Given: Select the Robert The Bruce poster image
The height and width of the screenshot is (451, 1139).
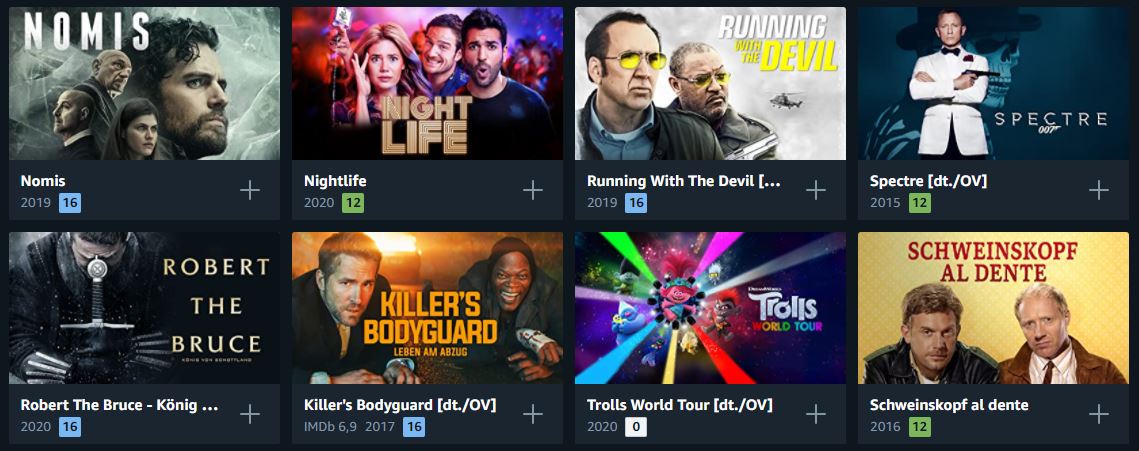Looking at the screenshot, I should (x=145, y=308).
